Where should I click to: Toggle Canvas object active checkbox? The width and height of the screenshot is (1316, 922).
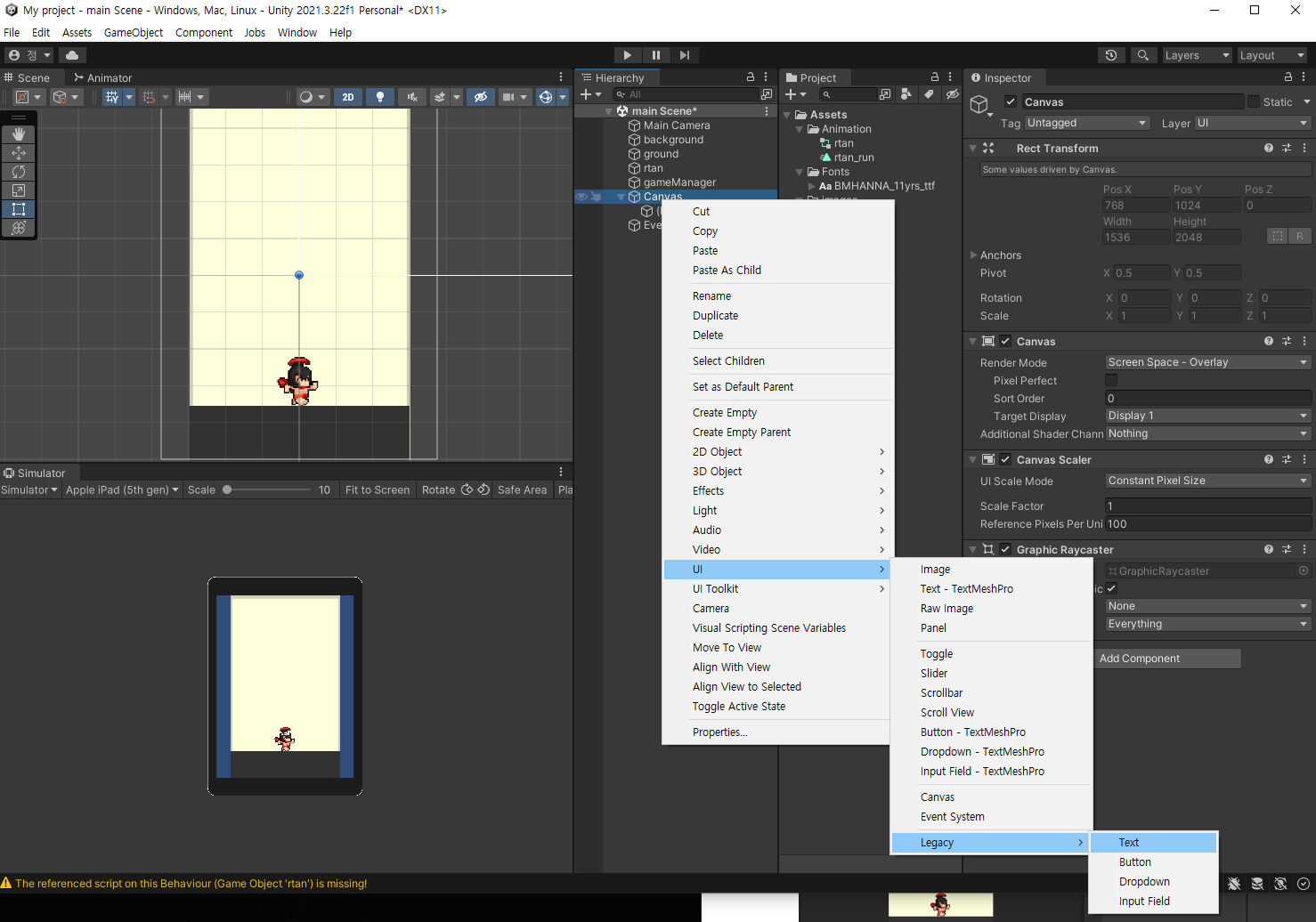pyautogui.click(x=1011, y=101)
